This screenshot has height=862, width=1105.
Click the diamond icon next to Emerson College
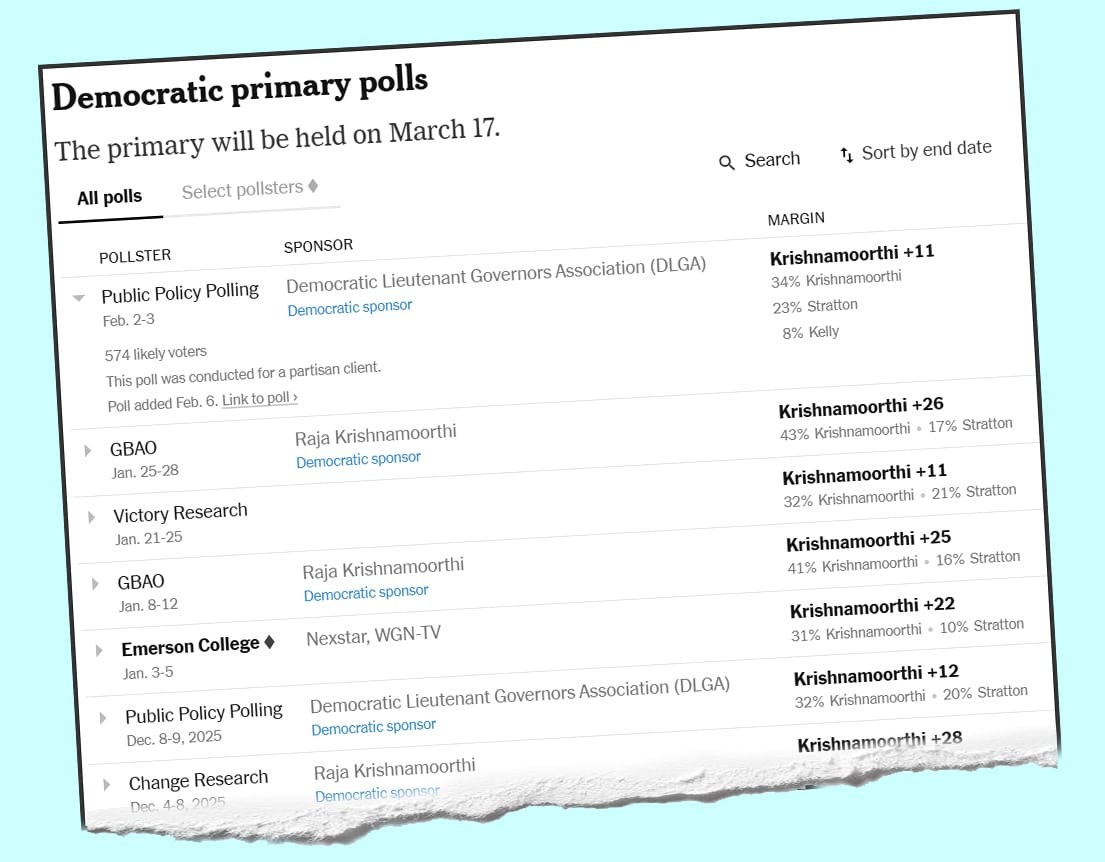click(x=269, y=643)
